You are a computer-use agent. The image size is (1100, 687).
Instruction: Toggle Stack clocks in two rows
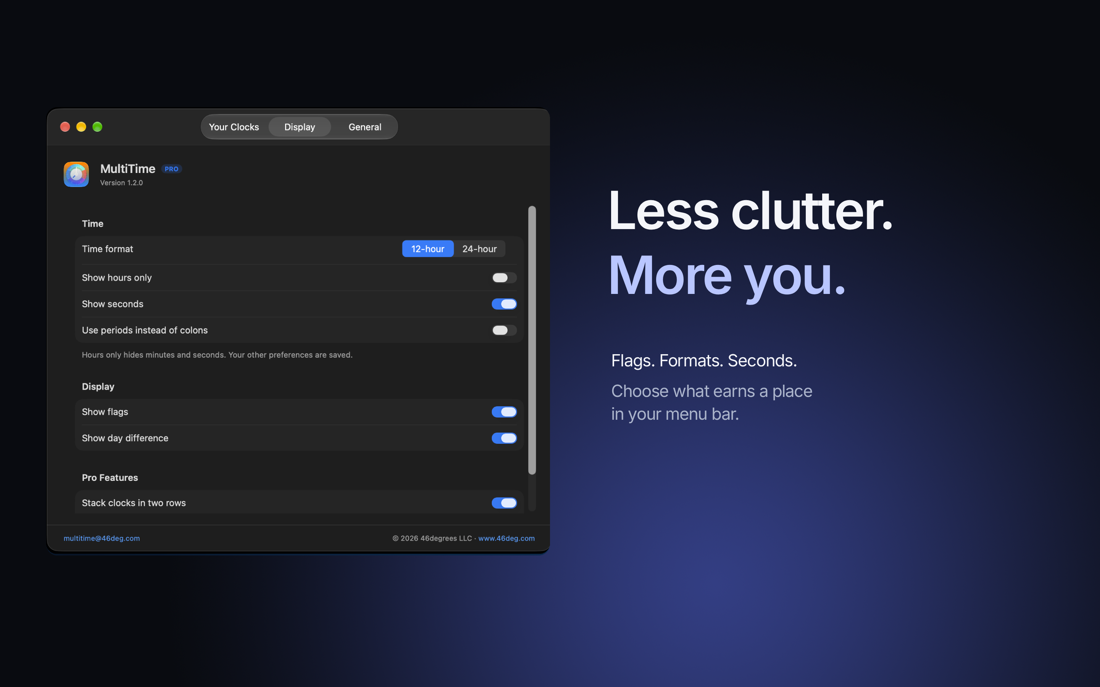pos(504,503)
